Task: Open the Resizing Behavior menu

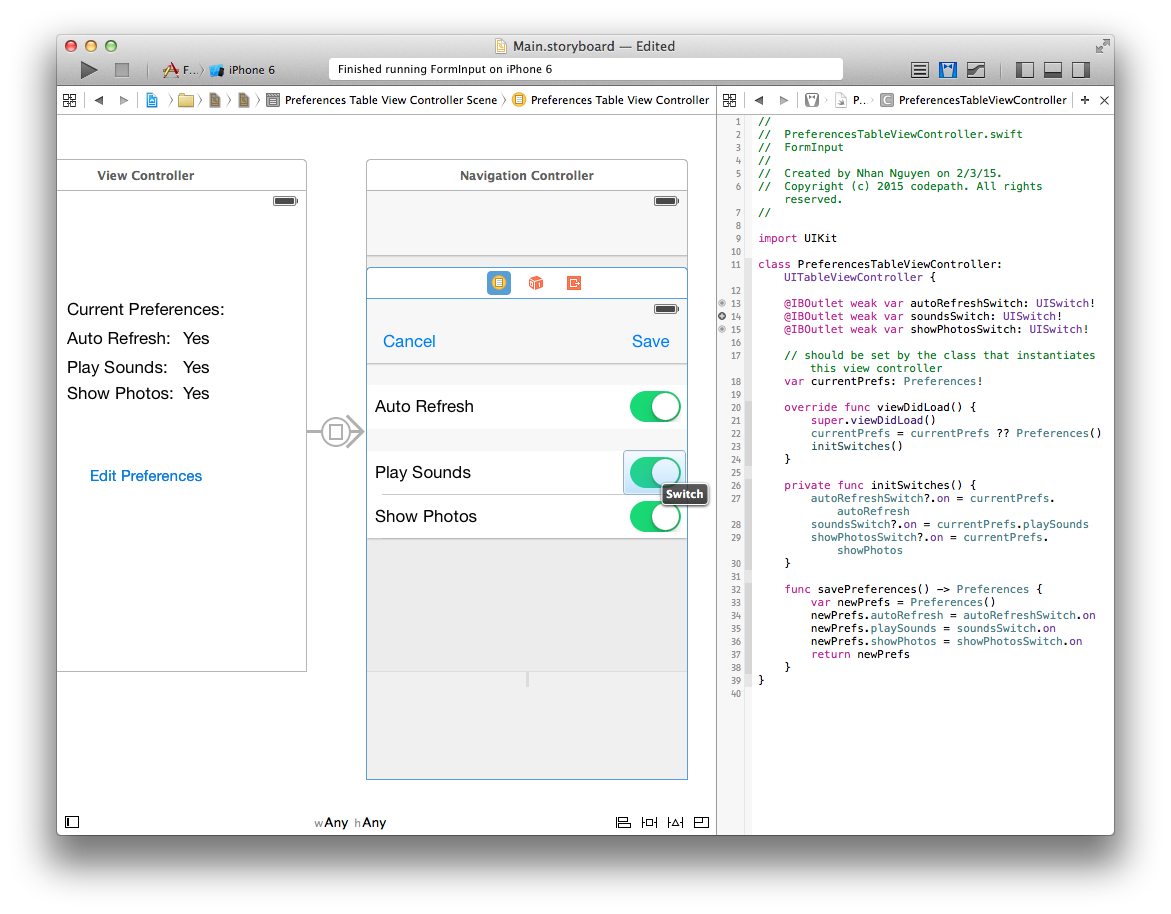Action: point(701,823)
